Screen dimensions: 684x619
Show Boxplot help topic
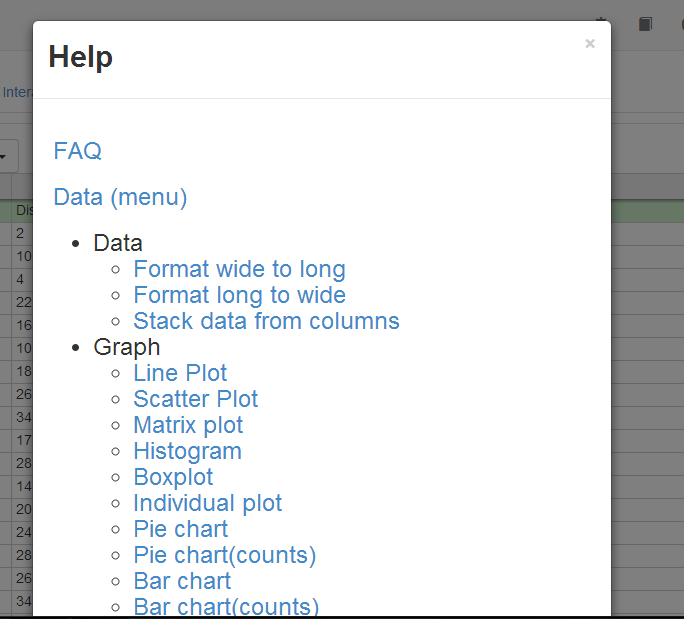tap(173, 477)
